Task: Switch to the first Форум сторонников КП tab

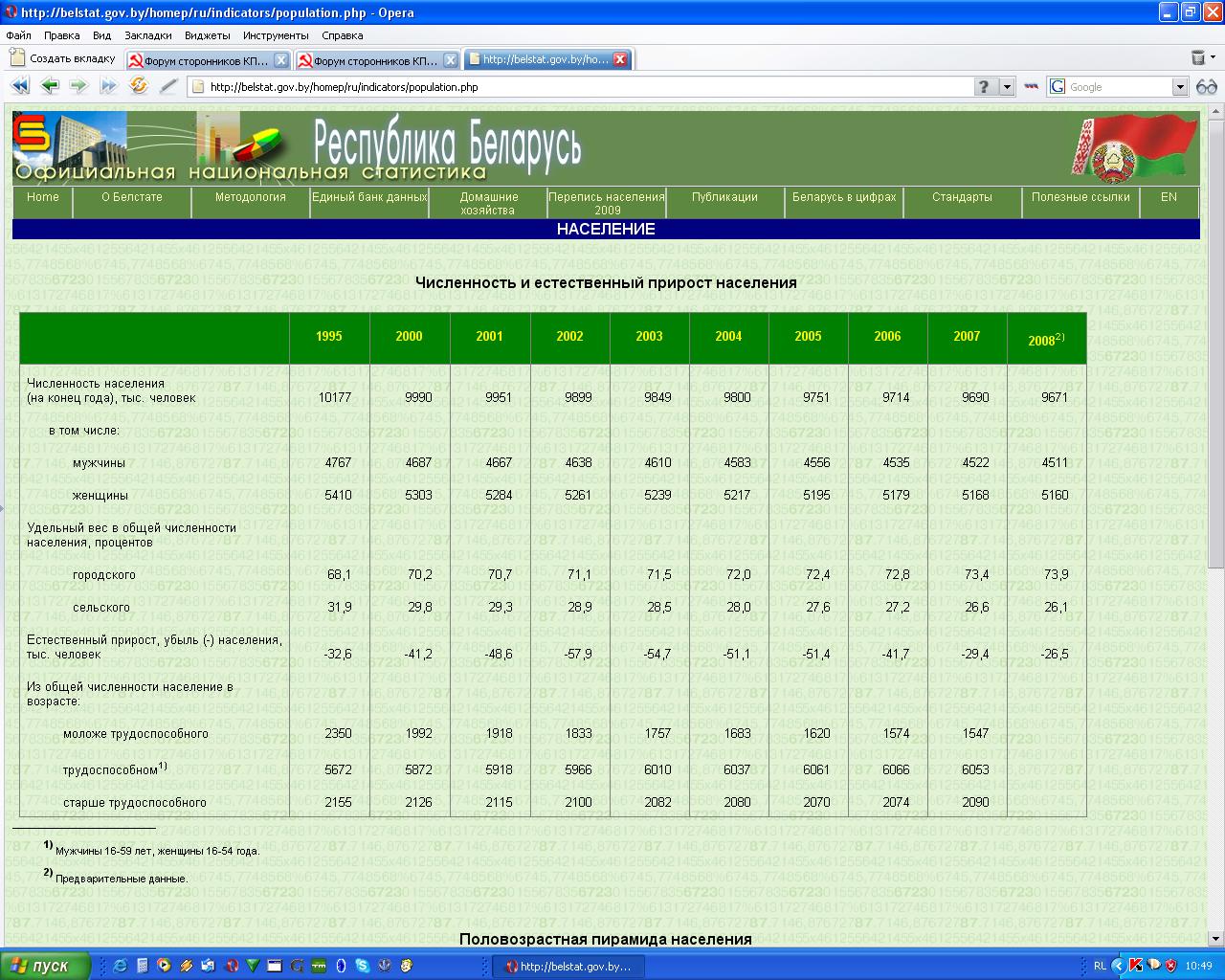Action: [206, 60]
